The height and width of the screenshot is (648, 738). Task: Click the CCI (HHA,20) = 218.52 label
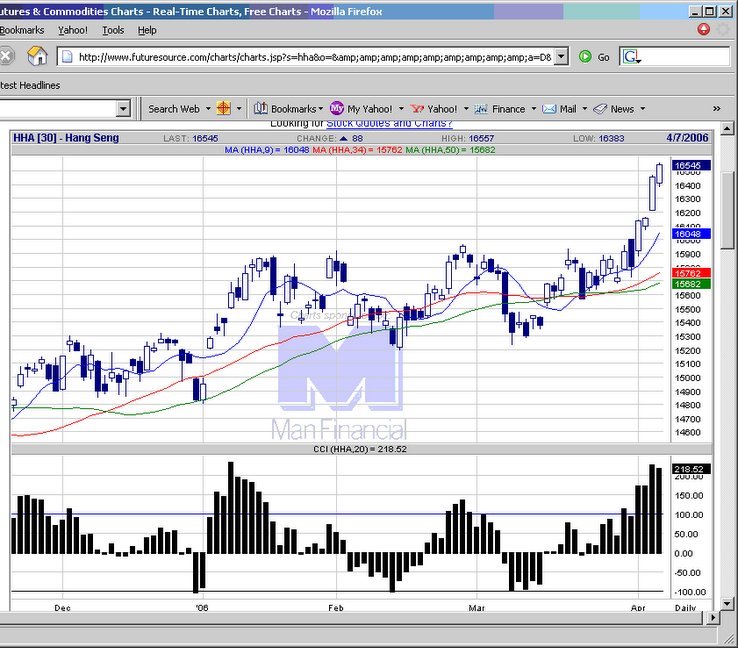[x=360, y=449]
